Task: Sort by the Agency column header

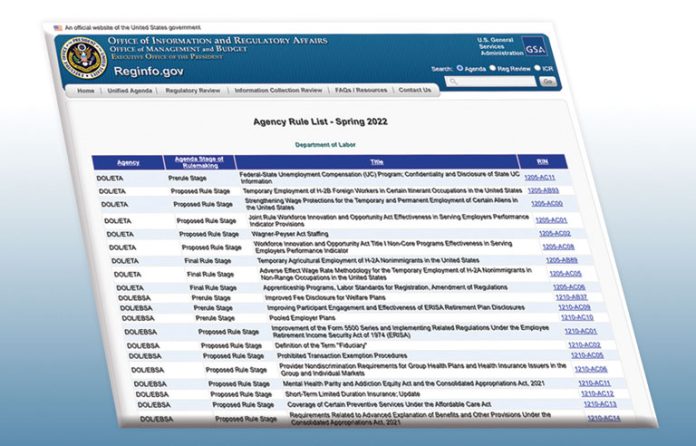Action: (x=128, y=163)
